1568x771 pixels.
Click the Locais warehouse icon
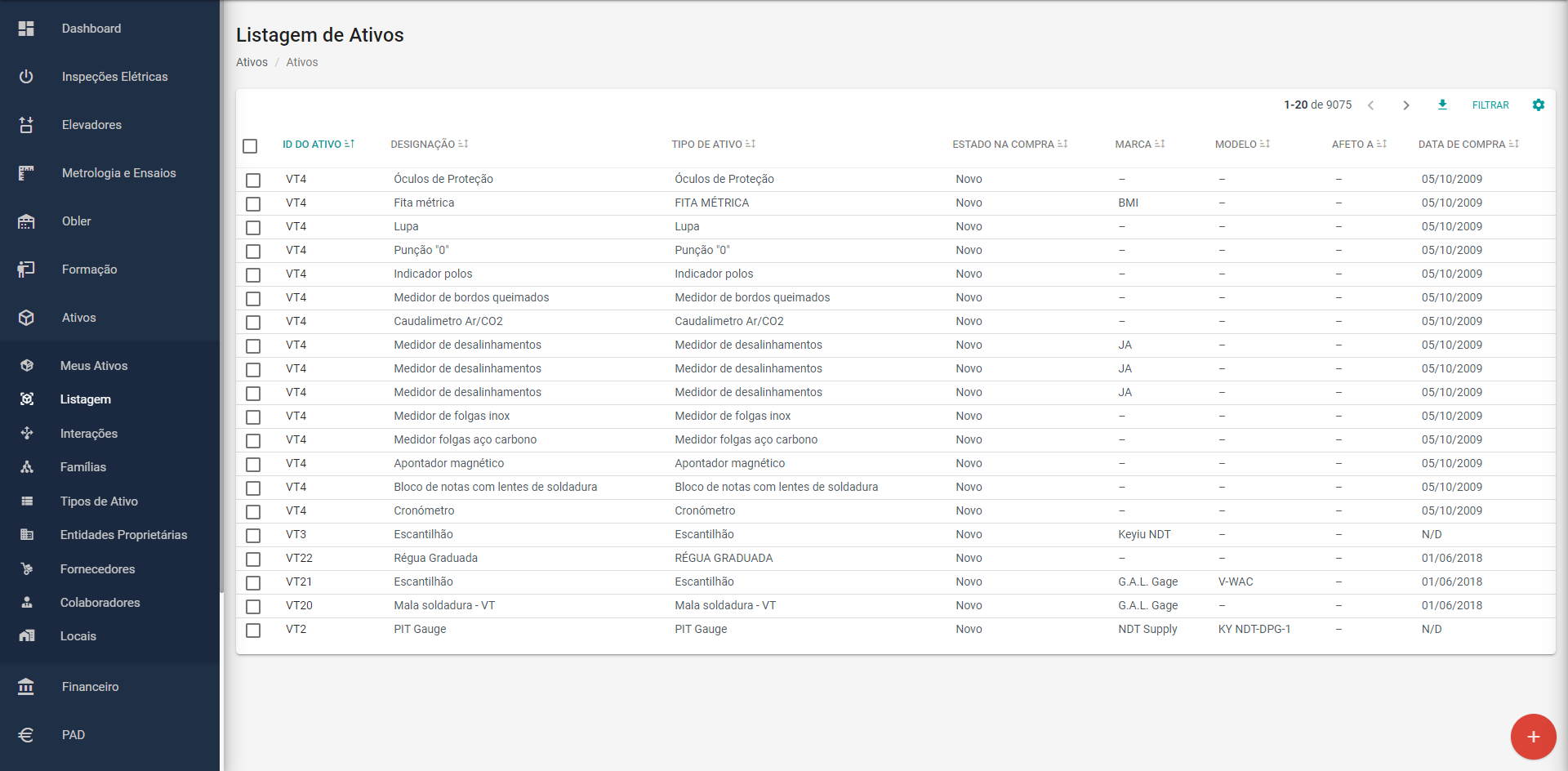point(27,636)
